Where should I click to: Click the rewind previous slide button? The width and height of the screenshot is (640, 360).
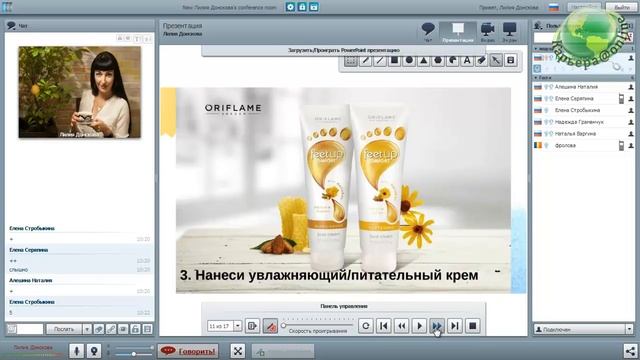tap(402, 326)
